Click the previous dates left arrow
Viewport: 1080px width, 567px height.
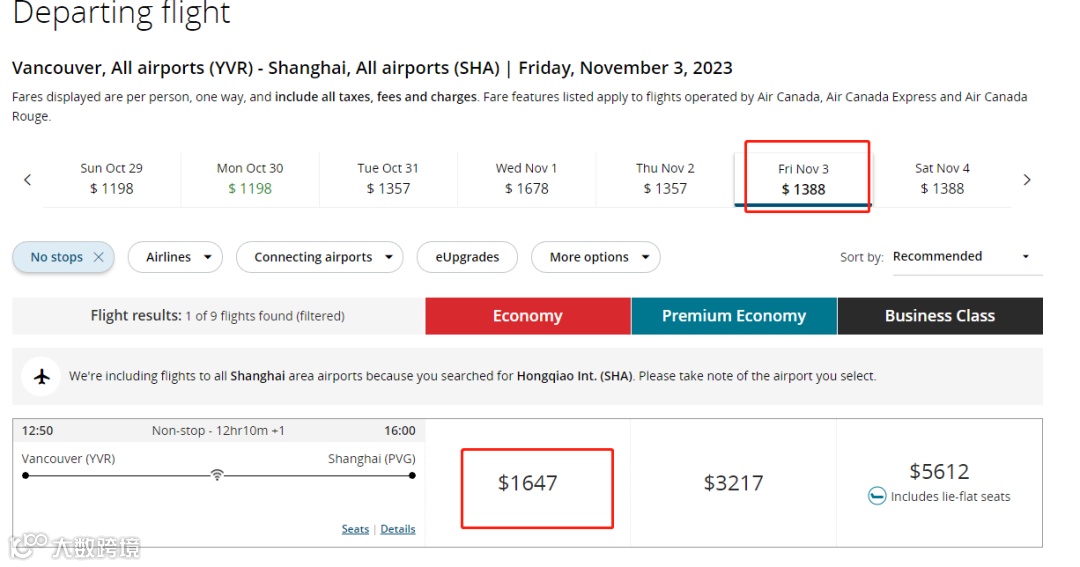[x=28, y=180]
